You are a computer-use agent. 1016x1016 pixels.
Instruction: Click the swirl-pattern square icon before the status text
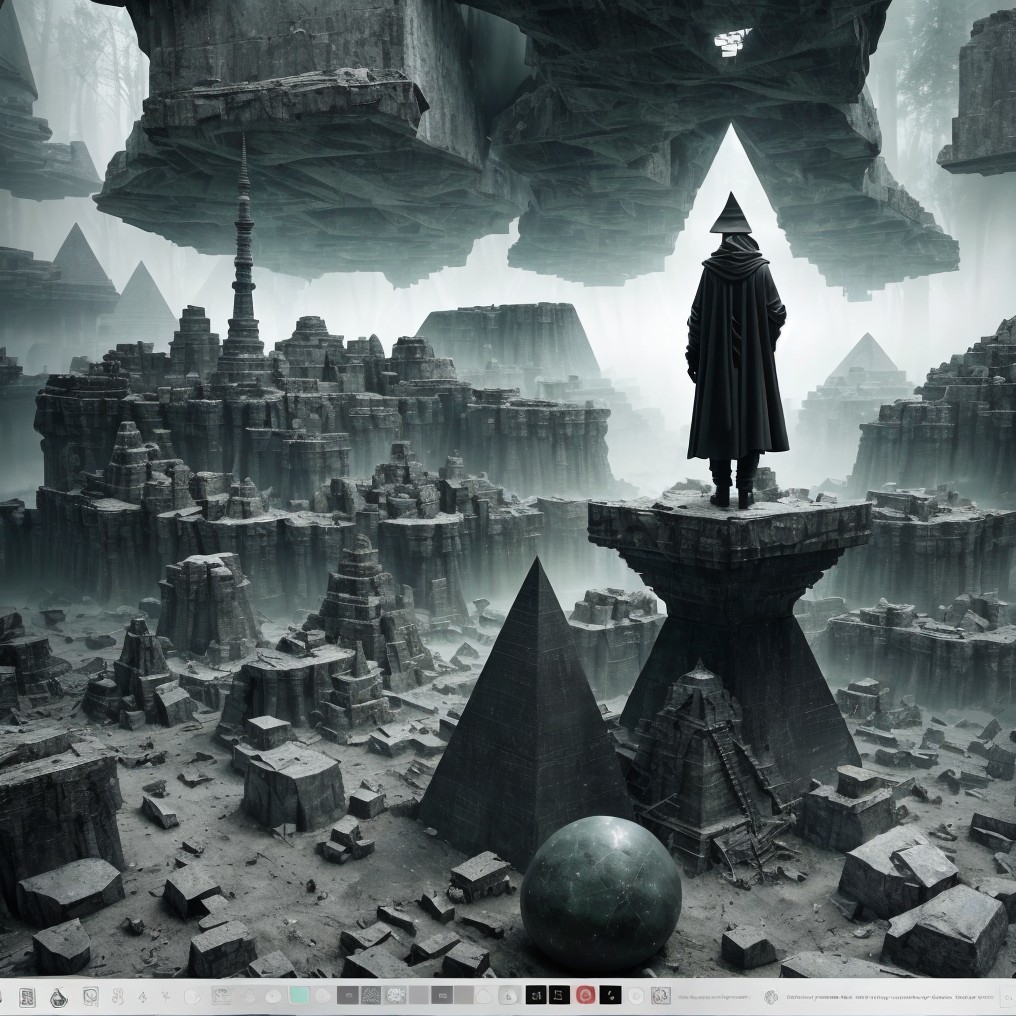click(661, 996)
